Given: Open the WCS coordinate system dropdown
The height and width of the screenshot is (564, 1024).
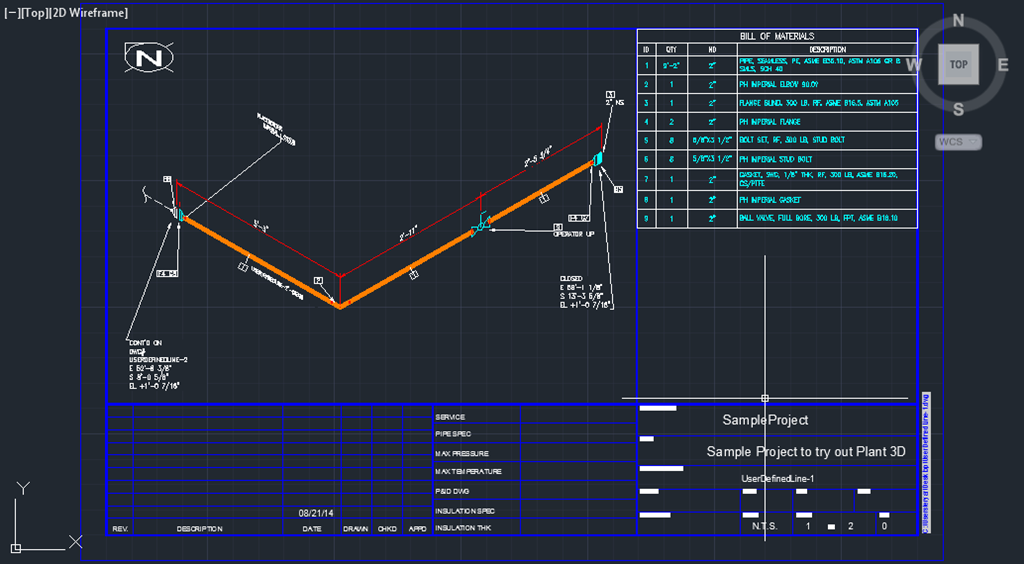Looking at the screenshot, I should (958, 142).
